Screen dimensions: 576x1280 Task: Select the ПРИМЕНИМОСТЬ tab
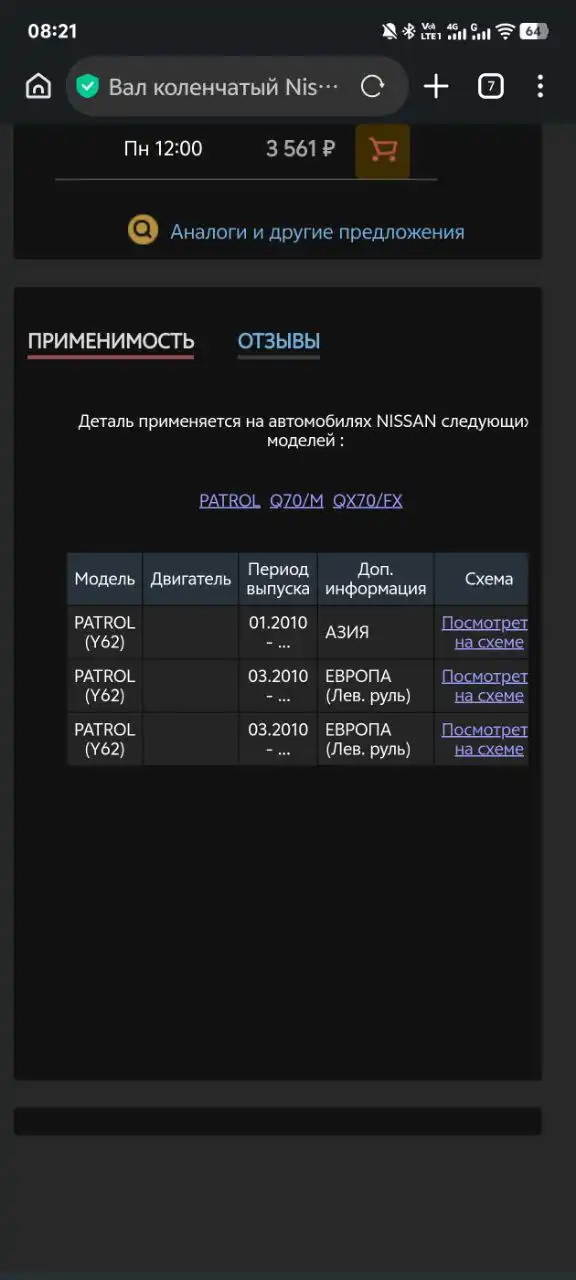110,340
